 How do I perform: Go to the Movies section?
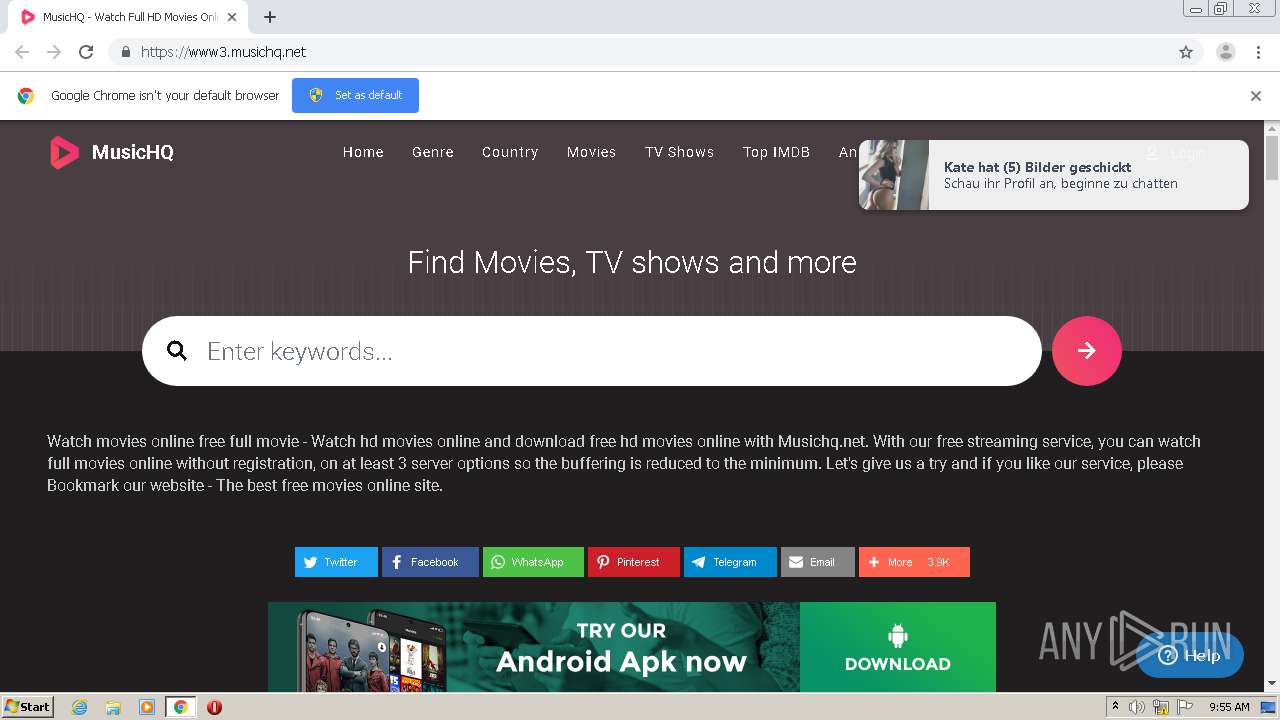(x=591, y=152)
